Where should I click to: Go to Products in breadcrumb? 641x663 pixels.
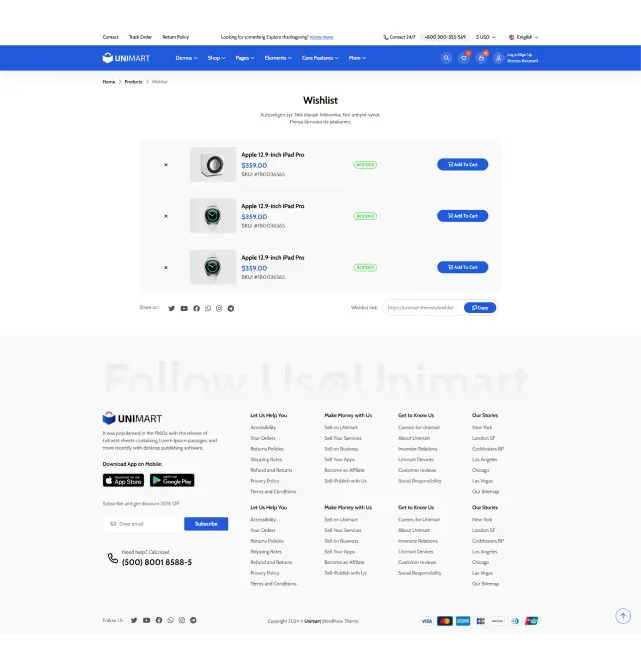click(133, 82)
